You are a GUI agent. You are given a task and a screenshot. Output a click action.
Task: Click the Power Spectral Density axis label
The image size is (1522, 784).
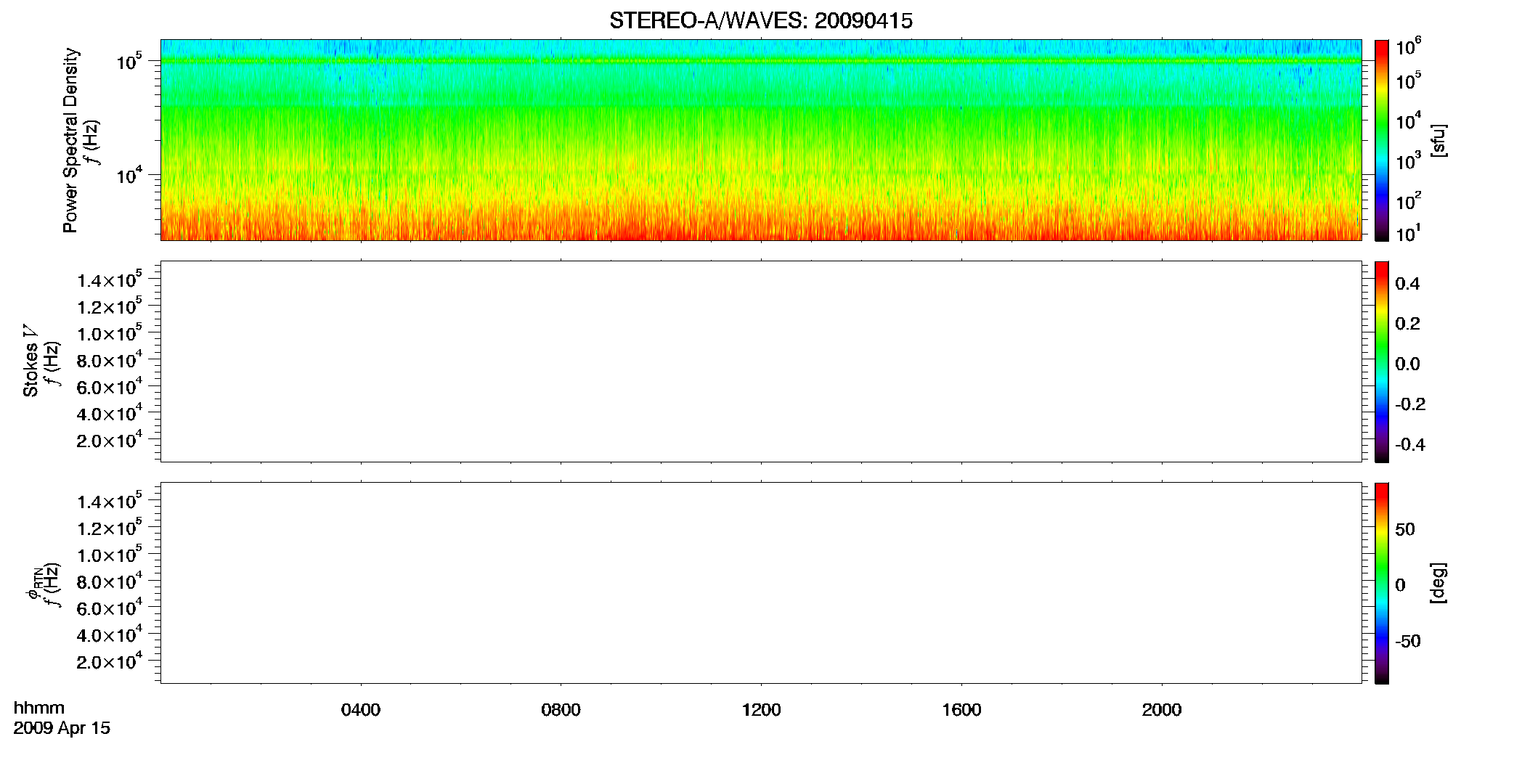point(70,140)
